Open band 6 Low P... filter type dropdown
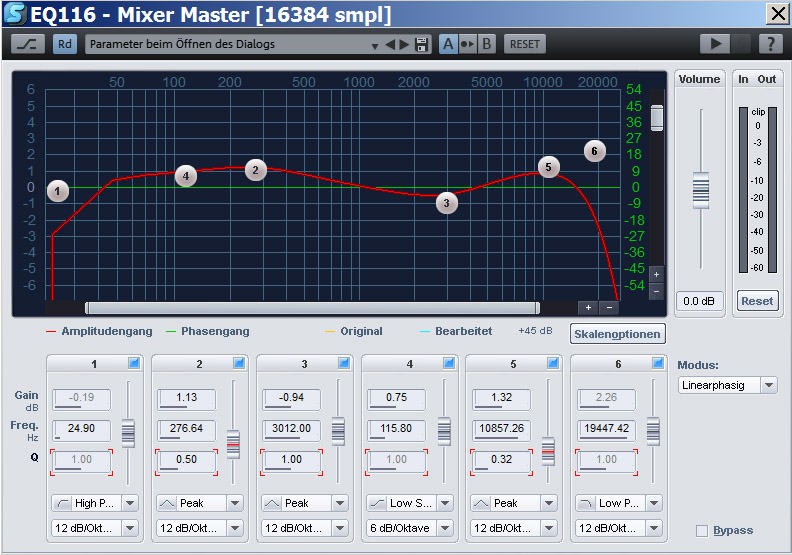792x555 pixels. [x=619, y=503]
